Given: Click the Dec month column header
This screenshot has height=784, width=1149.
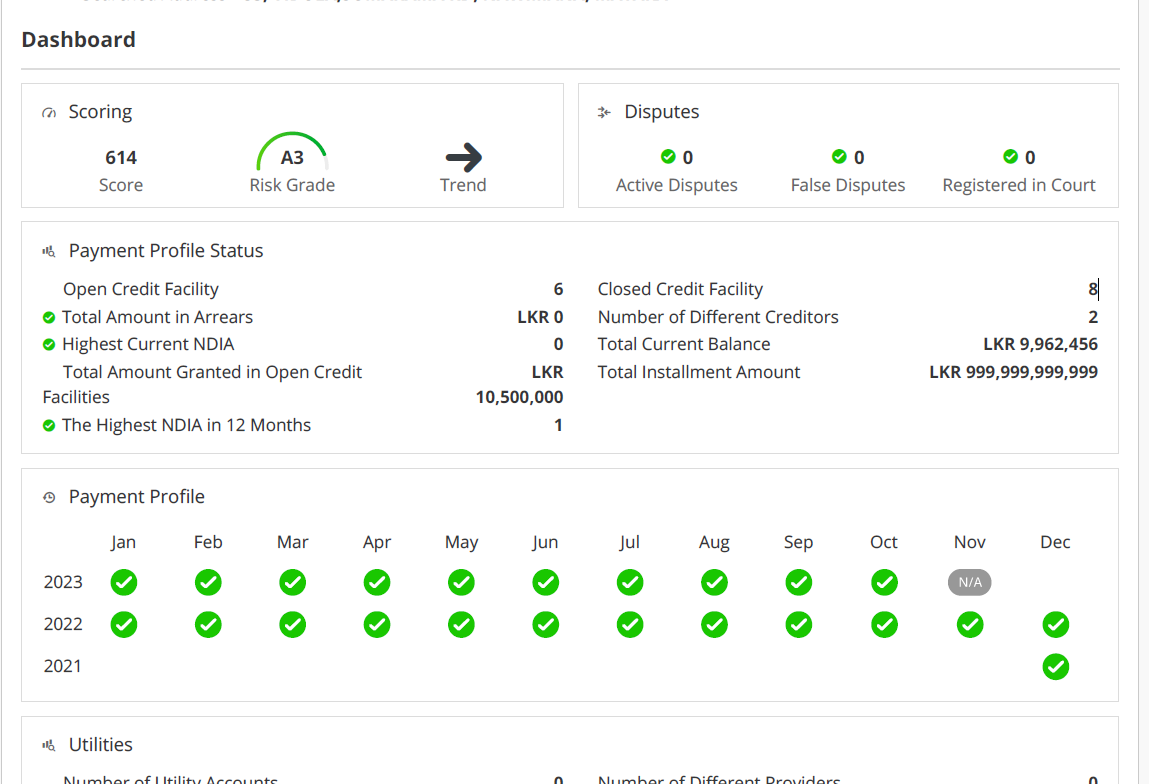Looking at the screenshot, I should click(1055, 542).
